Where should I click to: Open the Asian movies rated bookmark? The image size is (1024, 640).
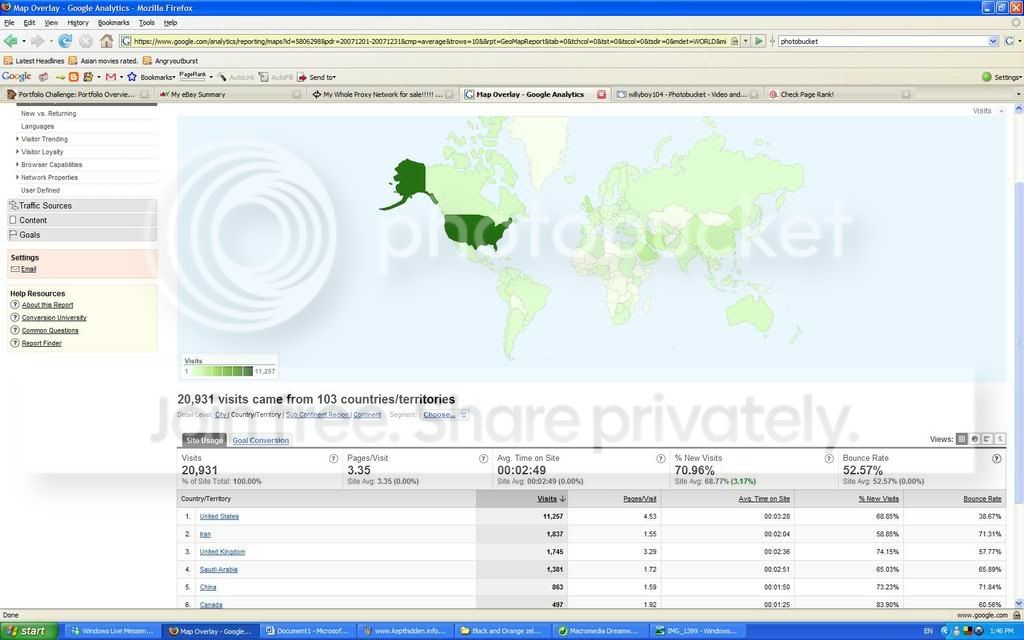pyautogui.click(x=104, y=61)
